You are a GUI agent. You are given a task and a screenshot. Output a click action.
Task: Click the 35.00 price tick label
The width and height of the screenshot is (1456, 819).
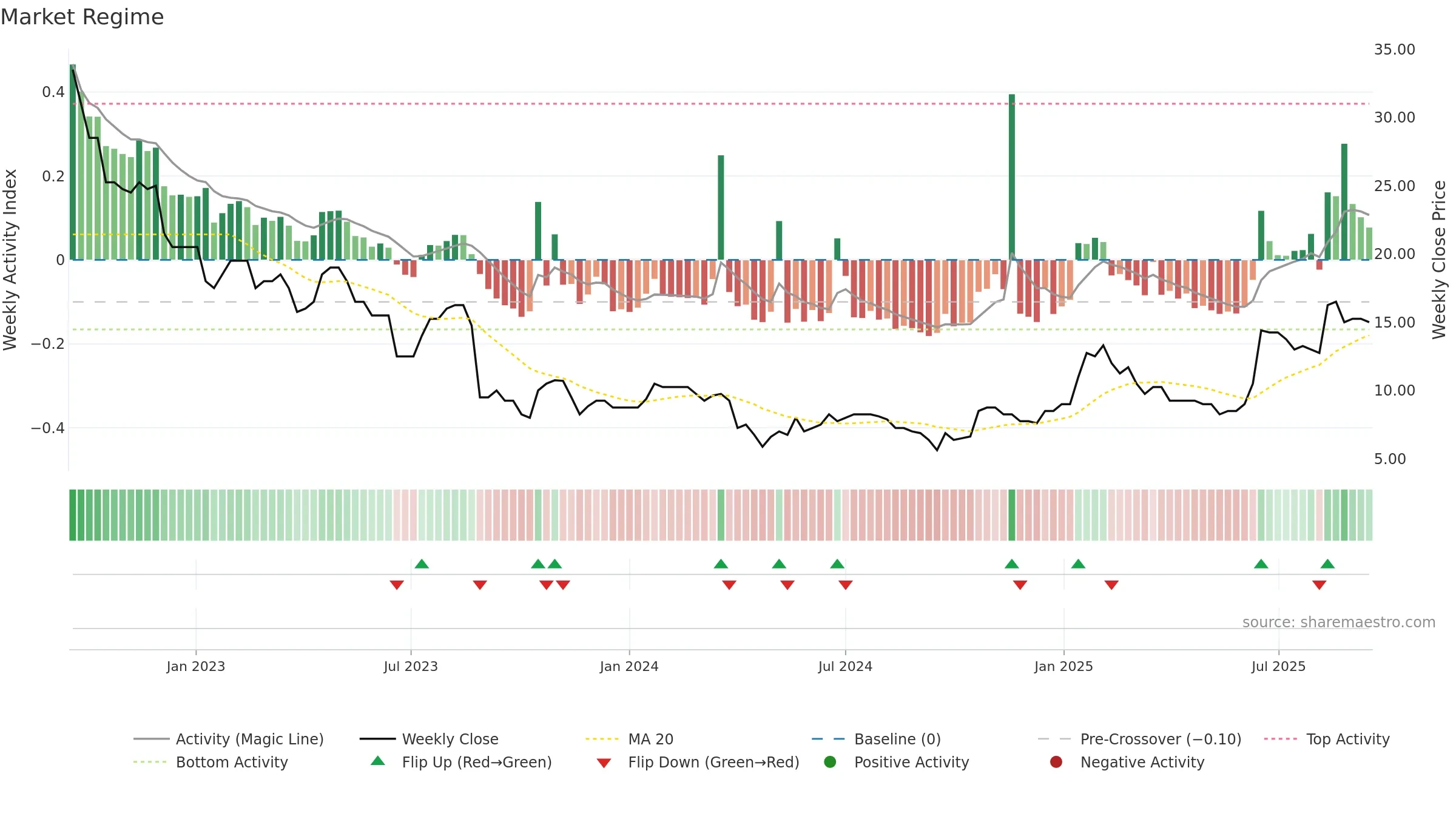click(1394, 49)
